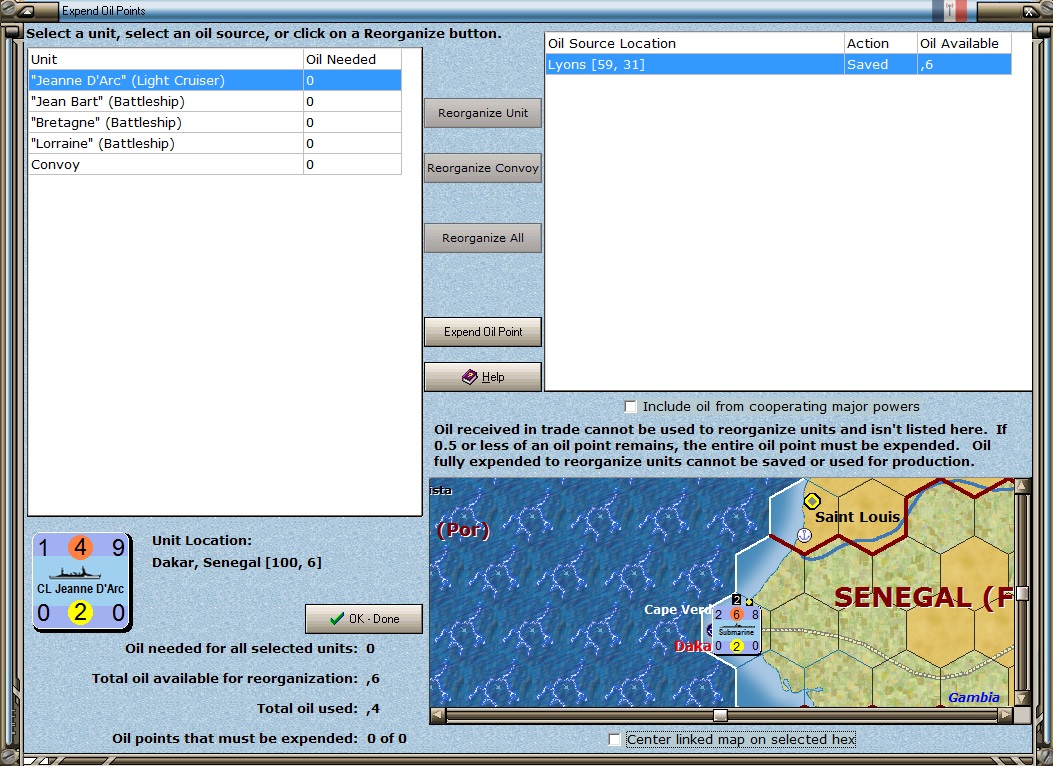Click the Reorganize Convoy button
The width and height of the screenshot is (1053, 766).
483,168
